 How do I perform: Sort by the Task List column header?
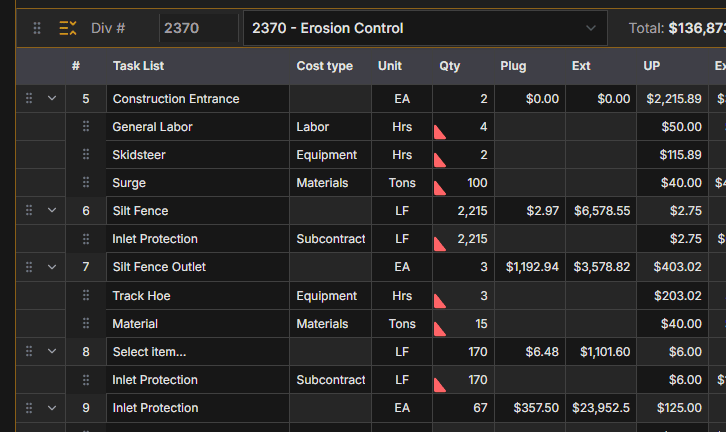pos(138,66)
